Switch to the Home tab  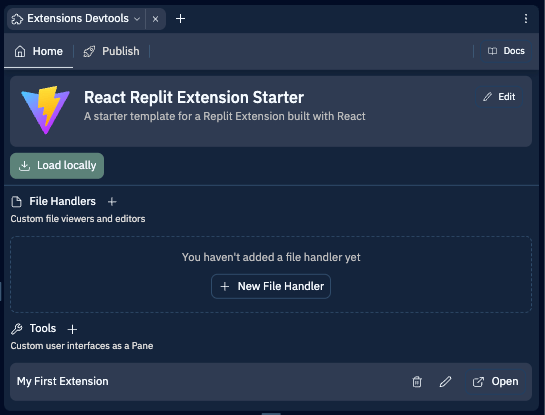(x=39, y=51)
